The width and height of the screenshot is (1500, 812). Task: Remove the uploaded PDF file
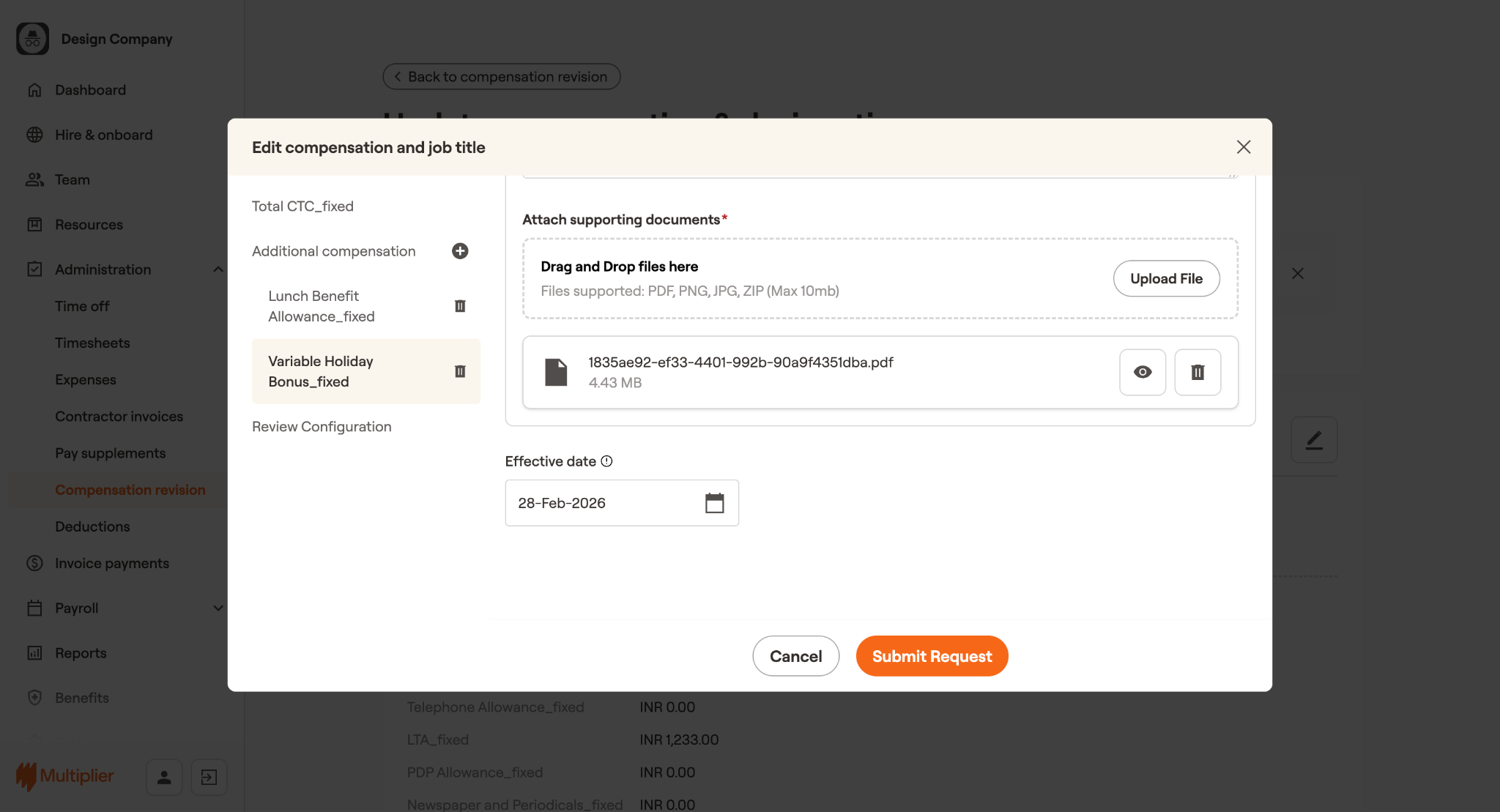pos(1198,372)
